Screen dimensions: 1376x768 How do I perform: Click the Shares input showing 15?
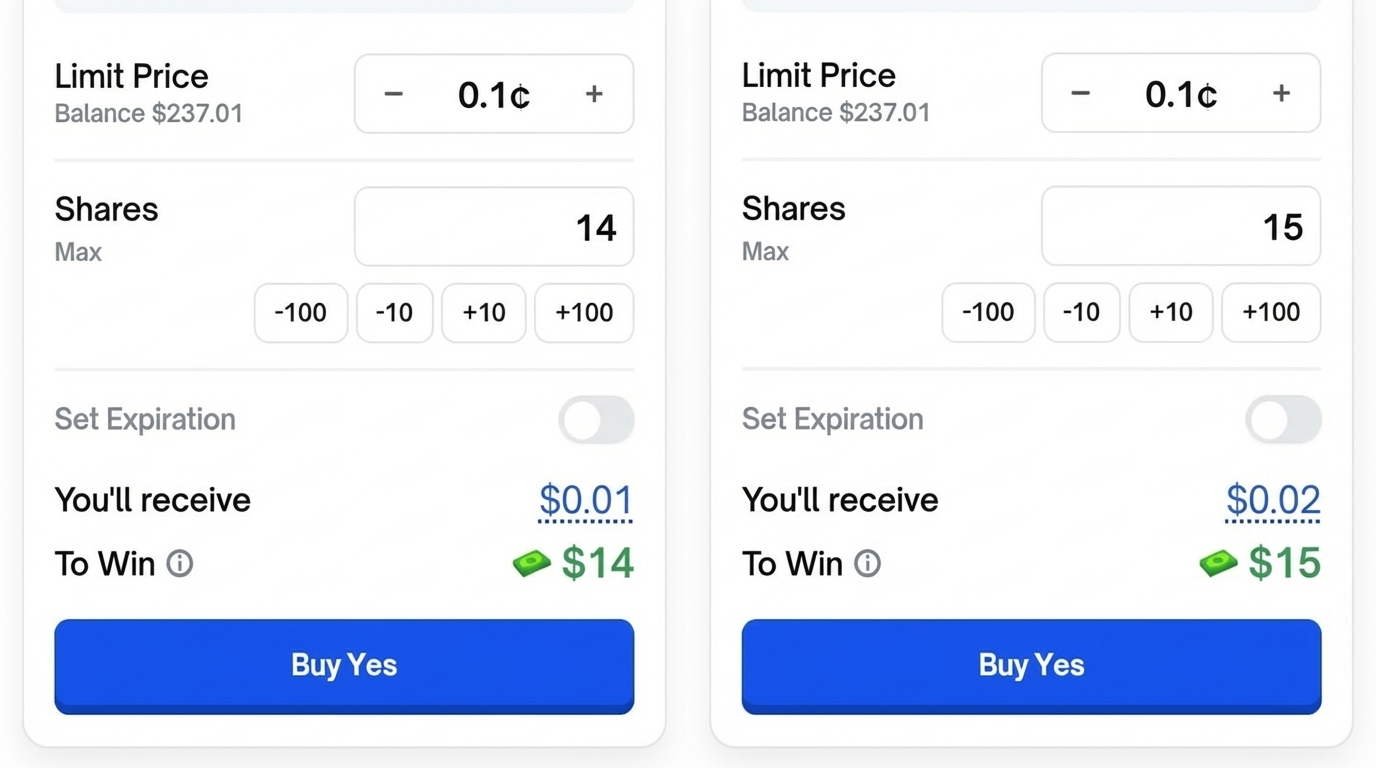(x=1181, y=227)
